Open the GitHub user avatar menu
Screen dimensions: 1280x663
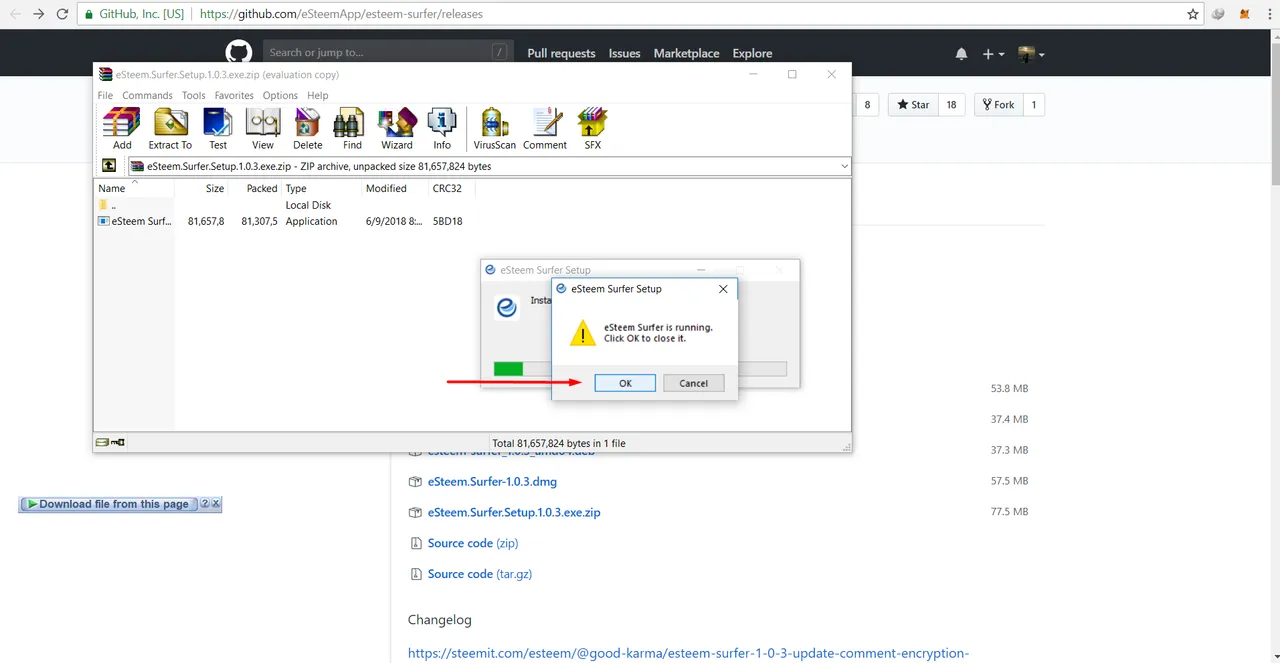1031,54
